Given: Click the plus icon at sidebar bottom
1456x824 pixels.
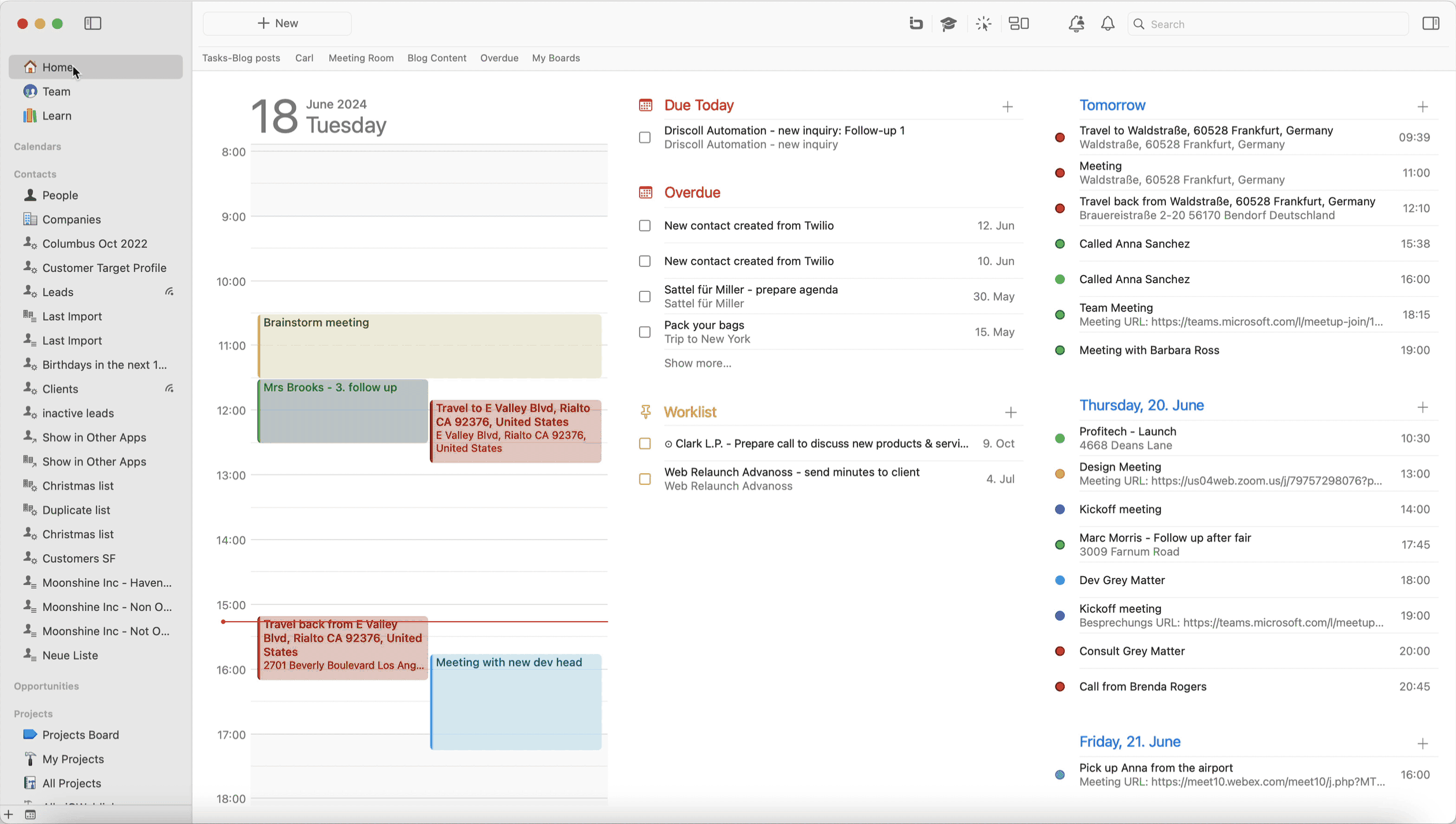Looking at the screenshot, I should pyautogui.click(x=9, y=815).
